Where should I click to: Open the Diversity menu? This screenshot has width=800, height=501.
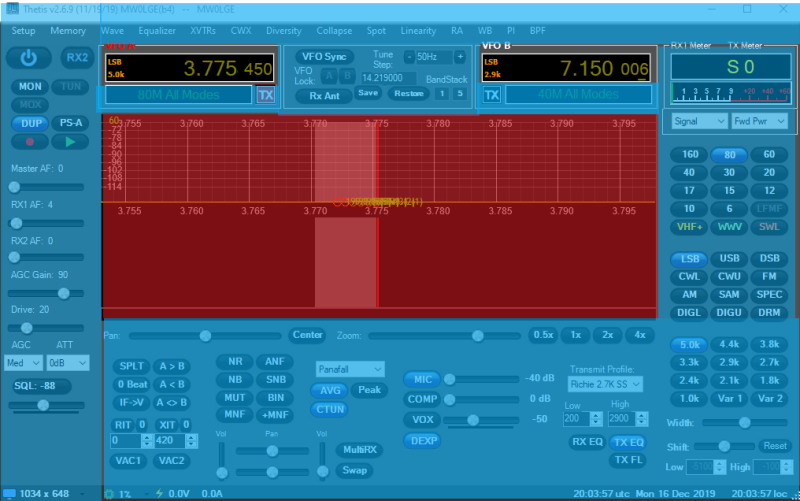click(x=284, y=31)
